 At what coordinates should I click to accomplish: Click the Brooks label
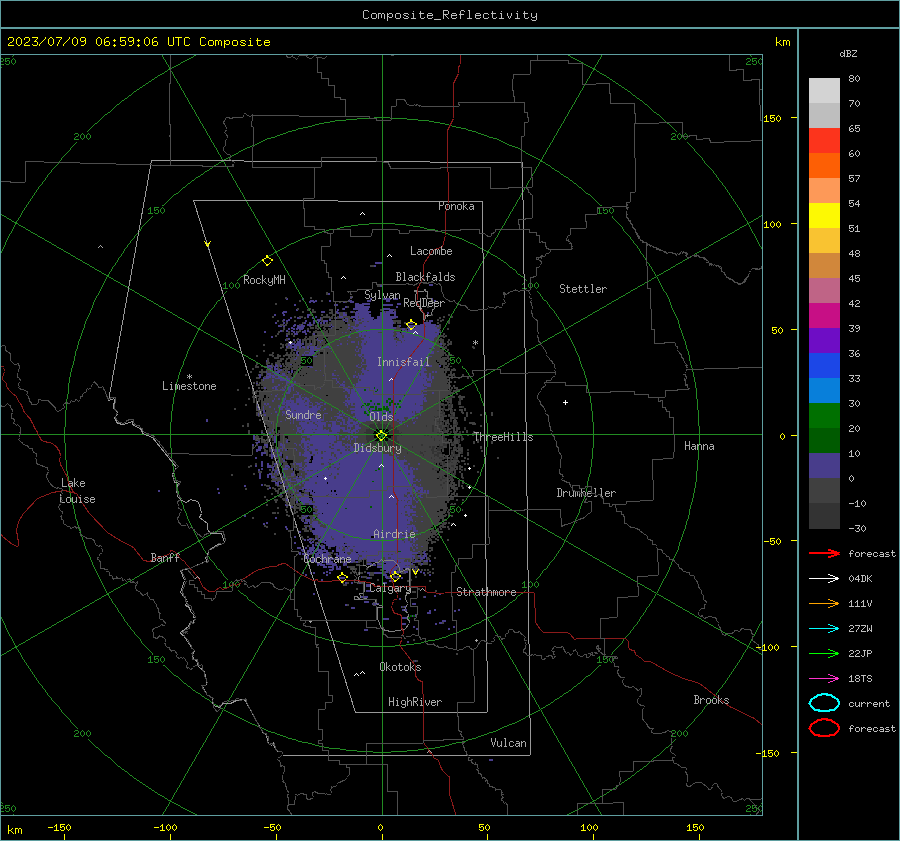(711, 700)
